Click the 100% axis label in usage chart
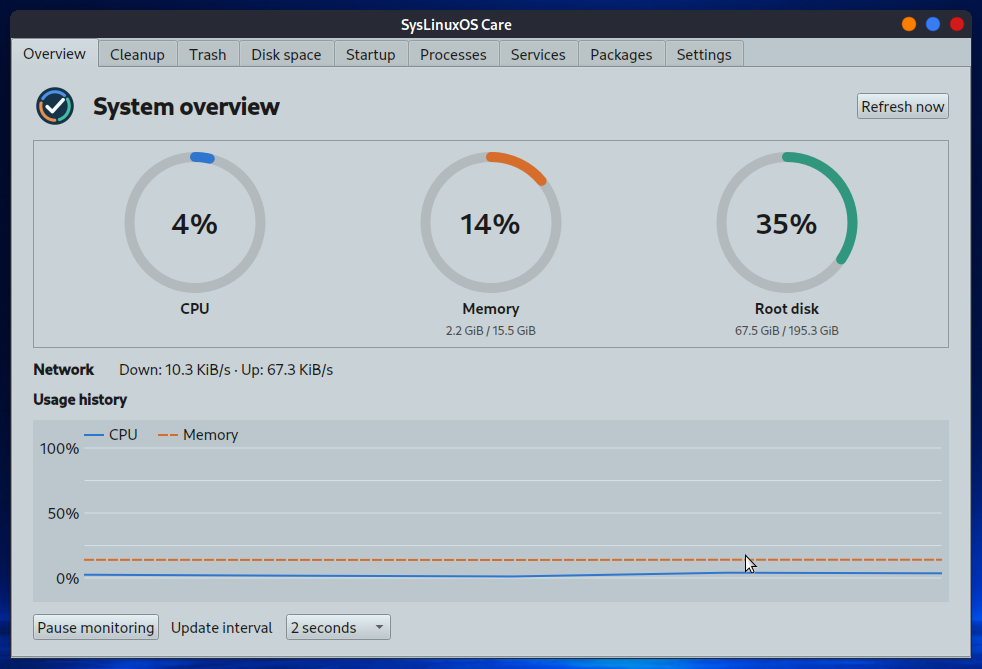 tap(59, 449)
